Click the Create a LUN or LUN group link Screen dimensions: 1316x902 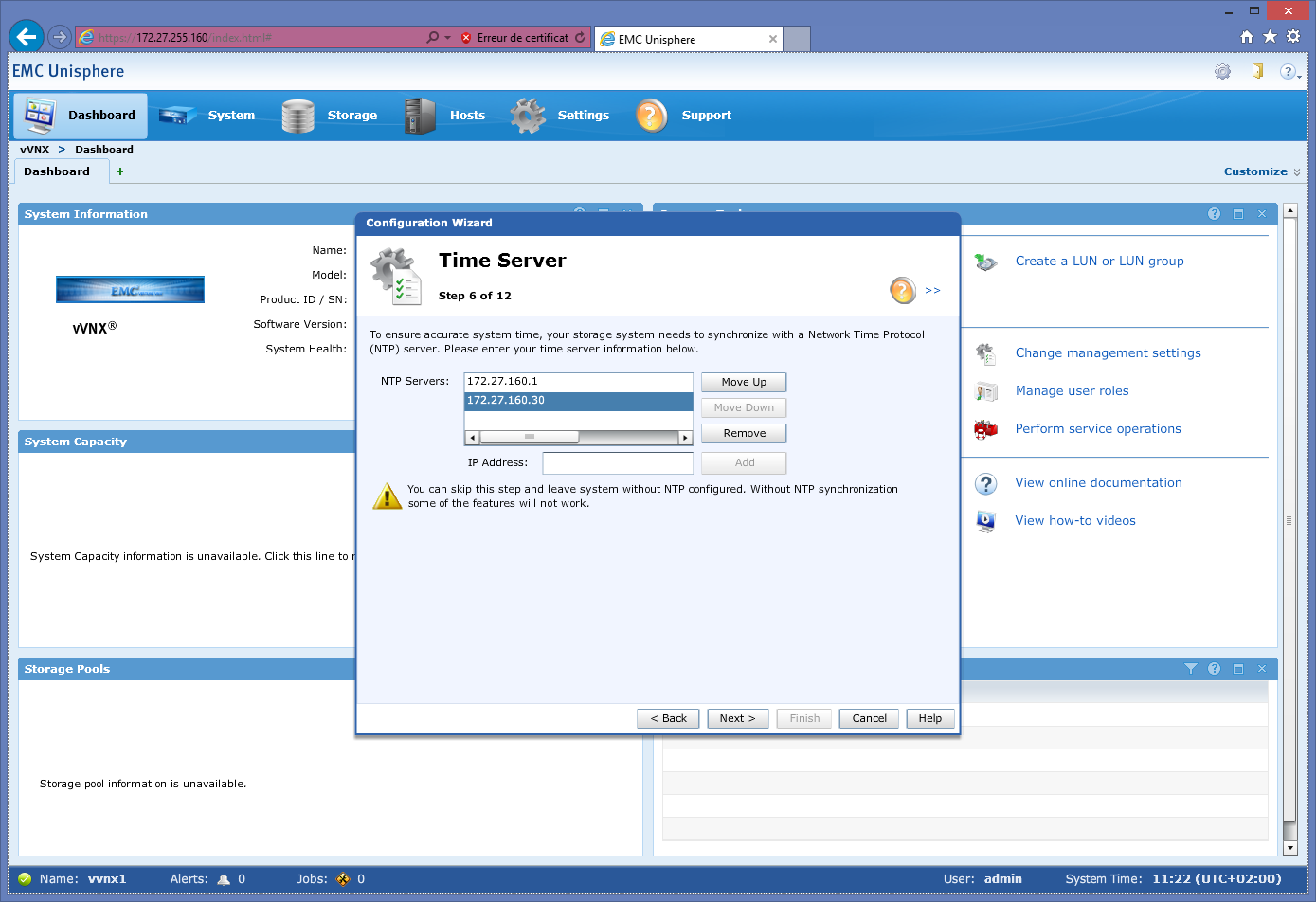pyautogui.click(x=1099, y=261)
